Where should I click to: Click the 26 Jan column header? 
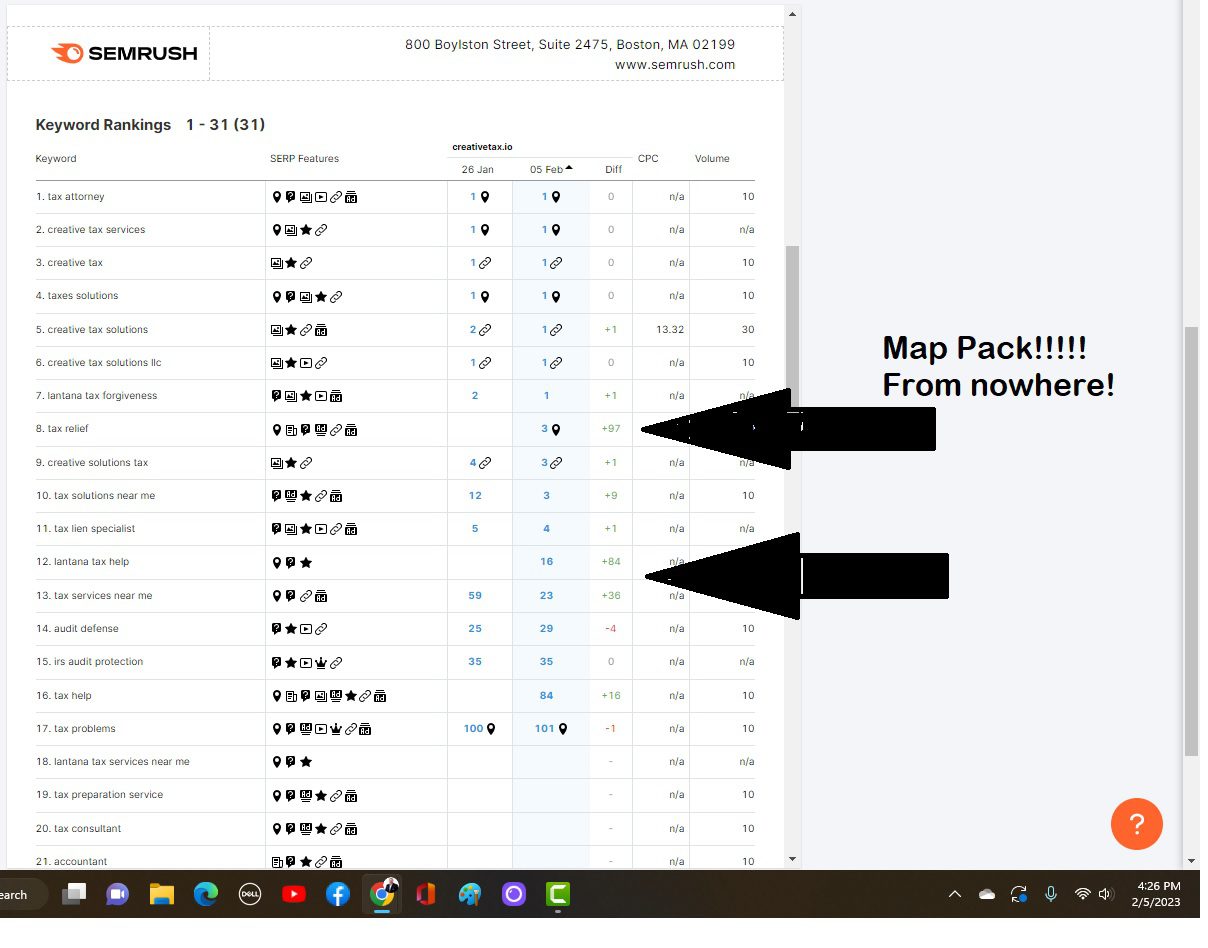pyautogui.click(x=477, y=169)
